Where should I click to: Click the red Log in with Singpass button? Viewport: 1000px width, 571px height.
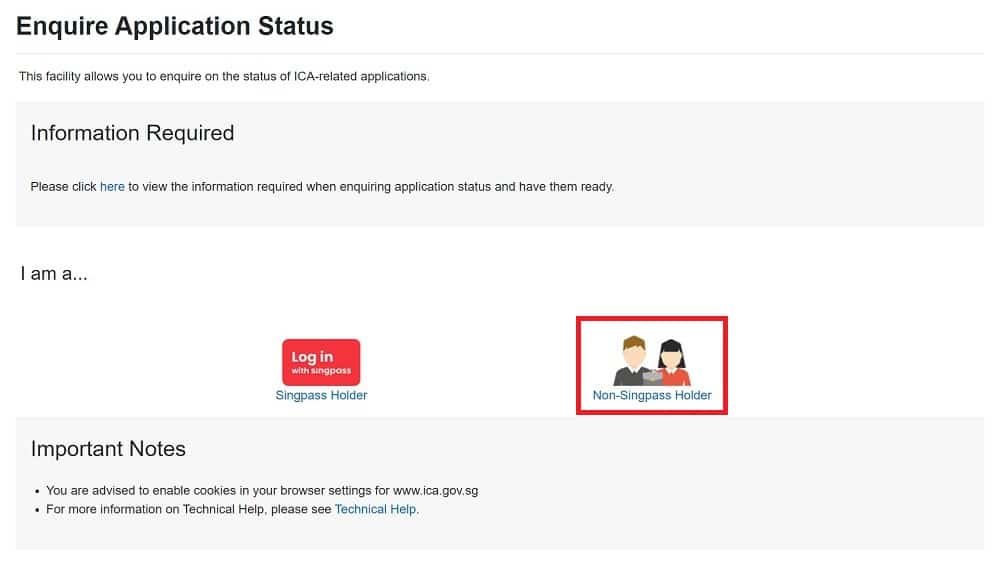321,362
